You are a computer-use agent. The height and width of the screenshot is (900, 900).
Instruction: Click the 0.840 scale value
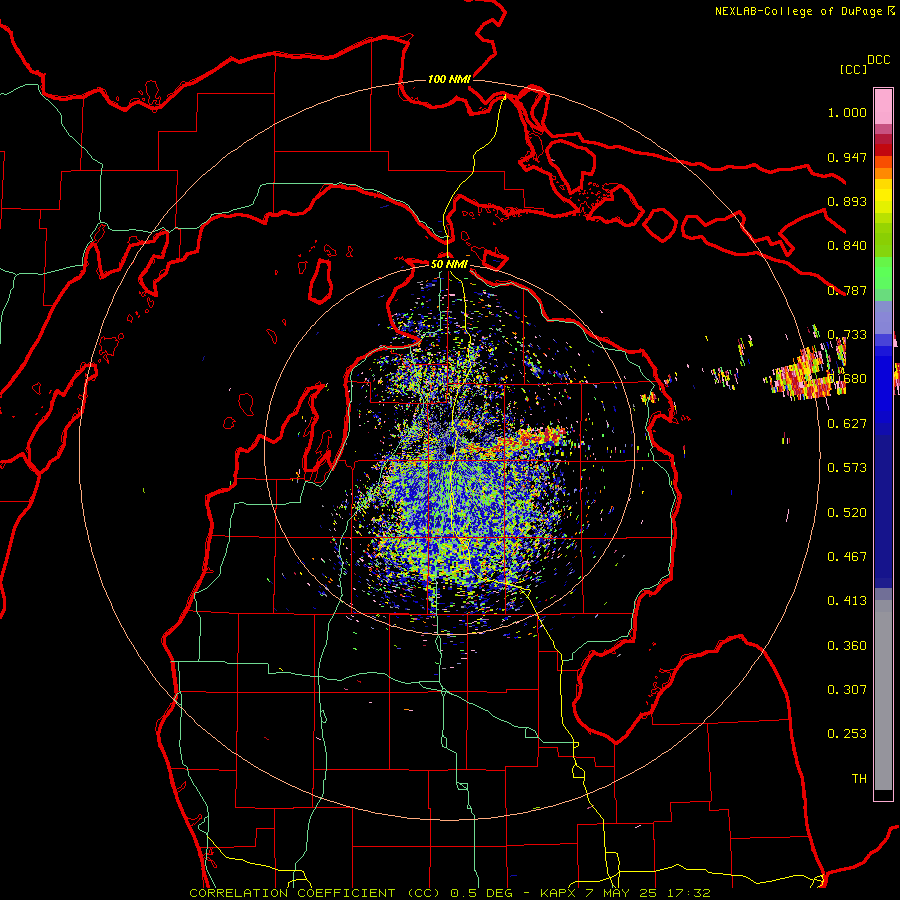coord(847,246)
